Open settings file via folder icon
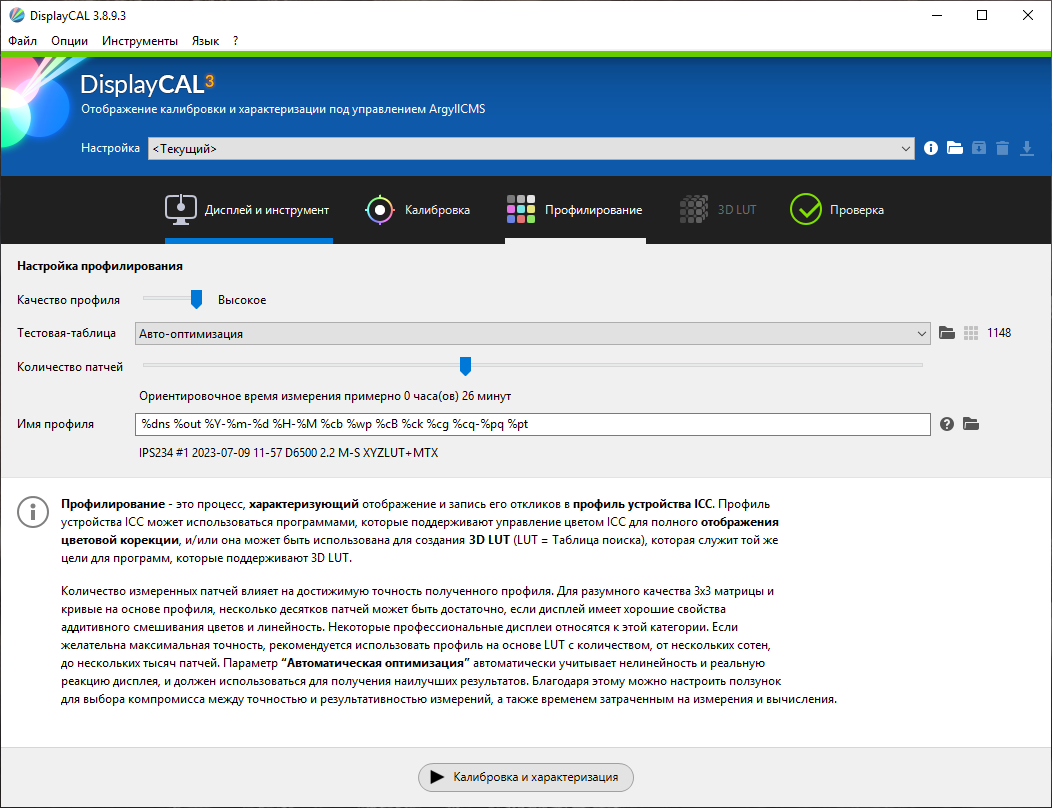 pyautogui.click(x=955, y=148)
